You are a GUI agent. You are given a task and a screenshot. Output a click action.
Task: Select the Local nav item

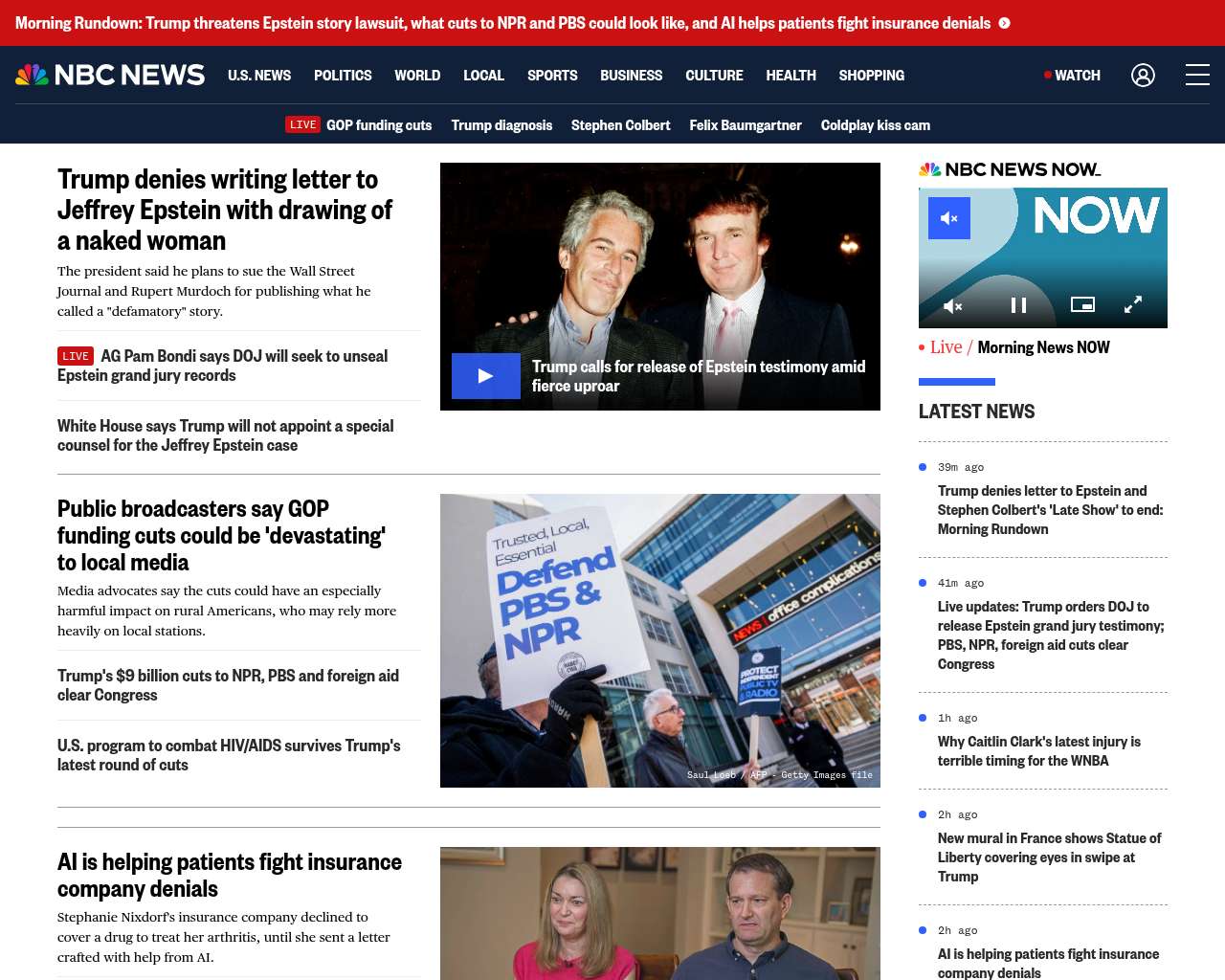tap(483, 75)
